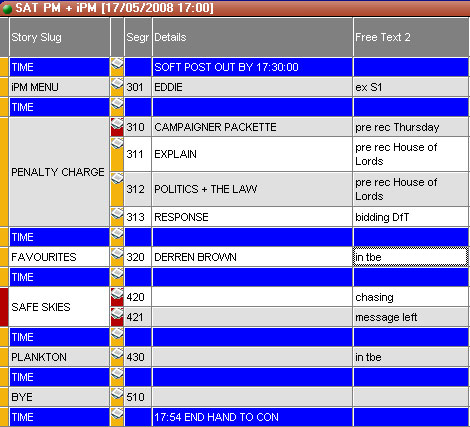Click the script icon in the BYE row
470x427 pixels.
pyautogui.click(x=117, y=397)
